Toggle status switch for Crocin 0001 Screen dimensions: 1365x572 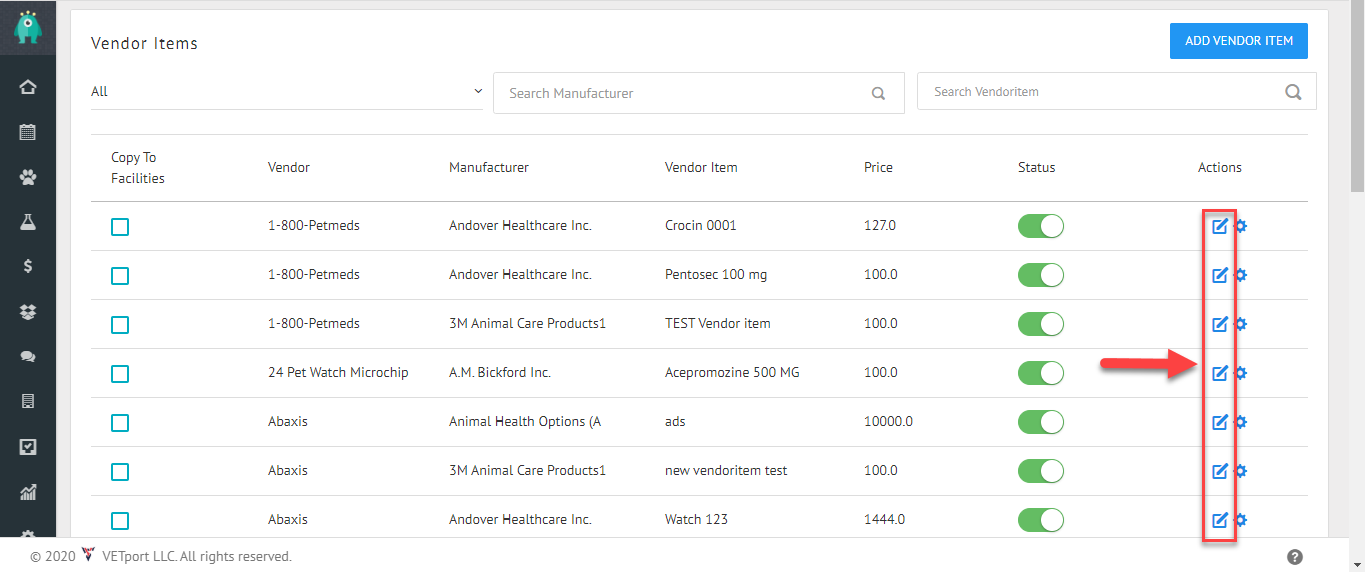[x=1041, y=226]
